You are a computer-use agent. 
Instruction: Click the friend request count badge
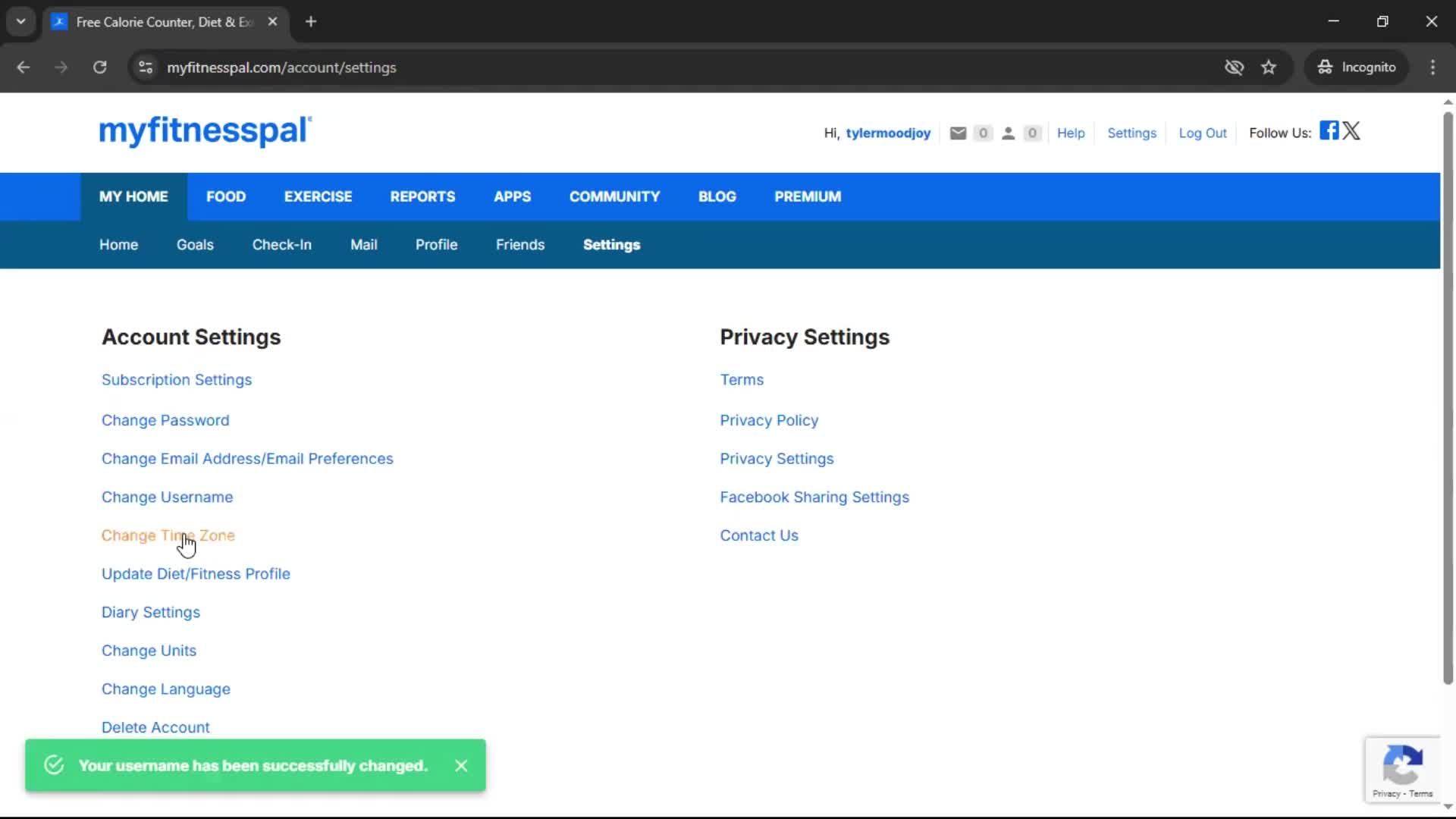[1032, 133]
